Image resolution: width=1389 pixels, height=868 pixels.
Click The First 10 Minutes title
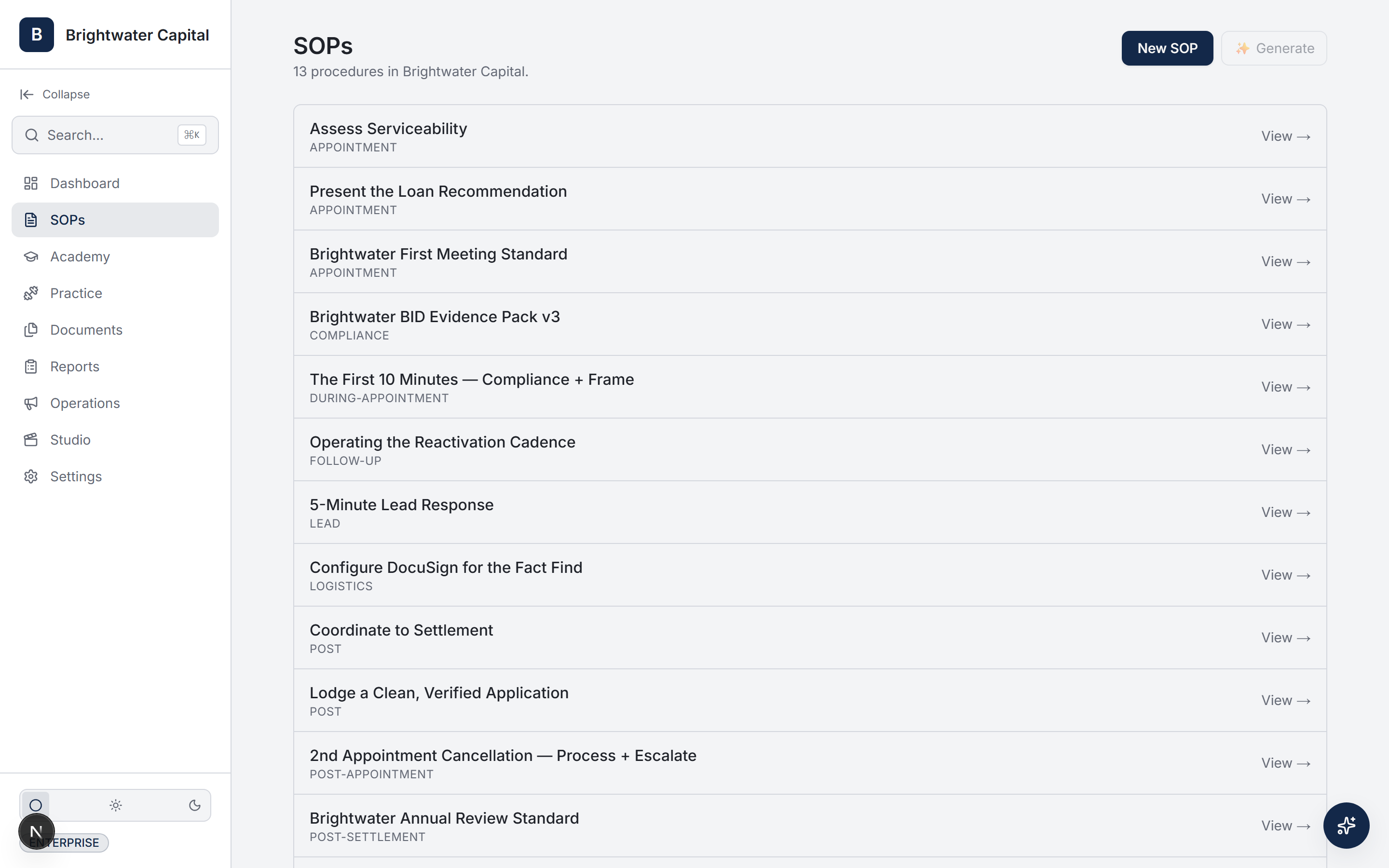[471, 380]
